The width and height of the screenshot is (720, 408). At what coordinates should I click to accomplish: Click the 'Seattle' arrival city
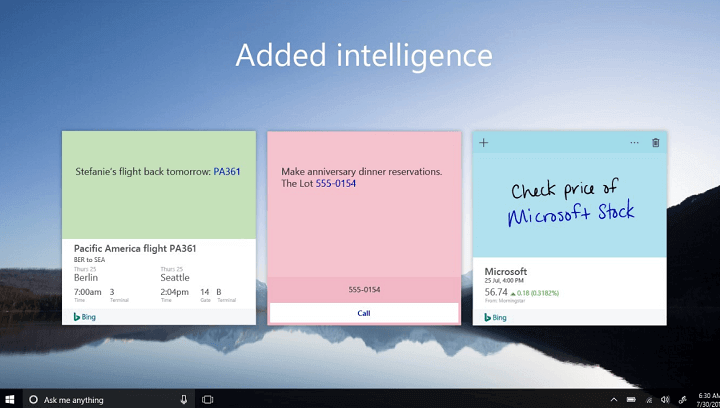(175, 278)
